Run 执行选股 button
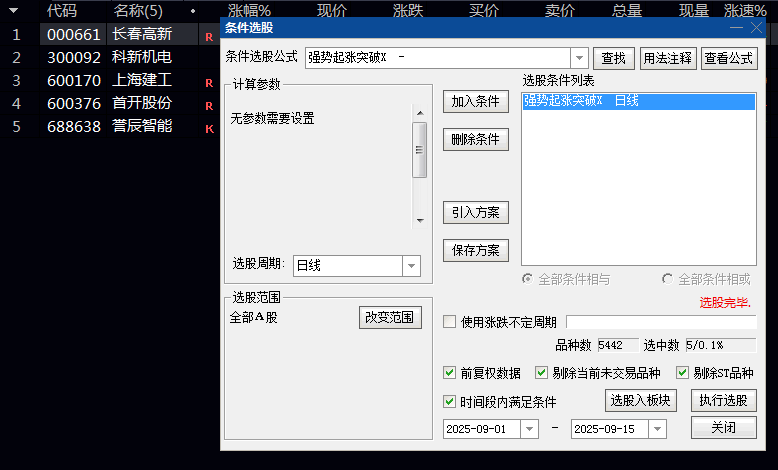 723,400
